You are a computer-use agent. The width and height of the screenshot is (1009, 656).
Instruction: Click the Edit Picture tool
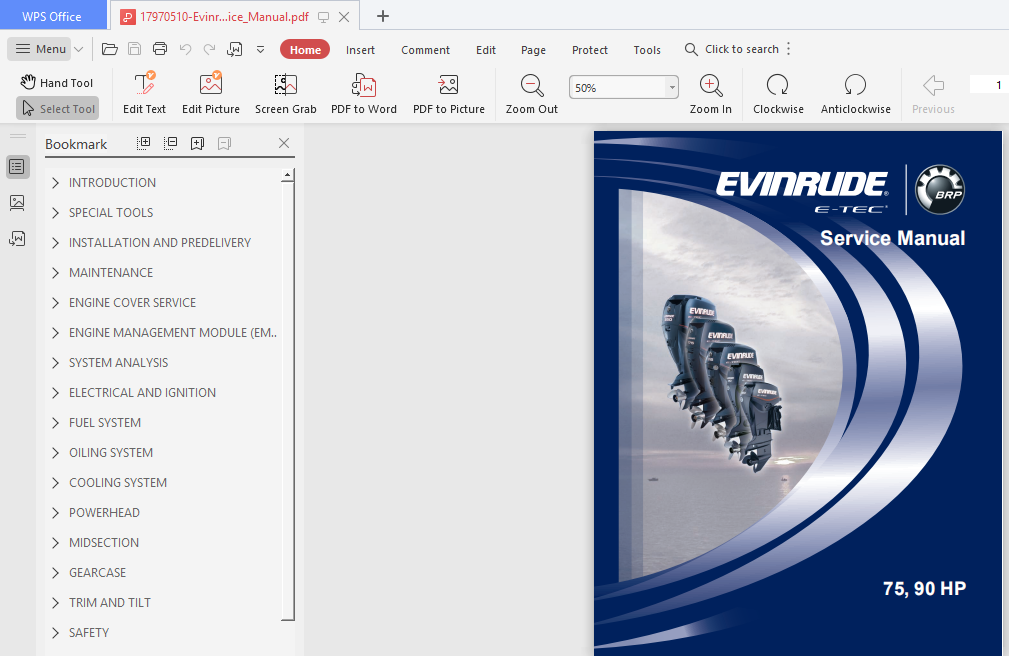[210, 93]
